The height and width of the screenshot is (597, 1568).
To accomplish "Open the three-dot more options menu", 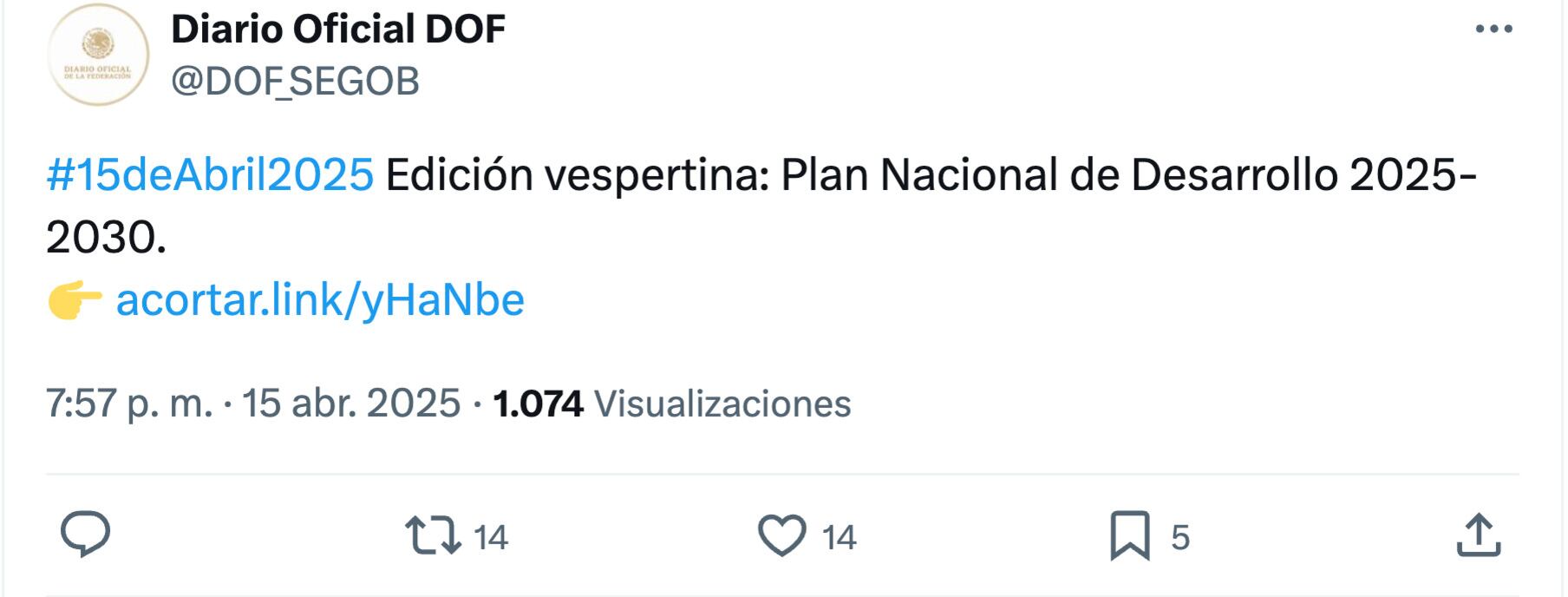I will point(1493,30).
